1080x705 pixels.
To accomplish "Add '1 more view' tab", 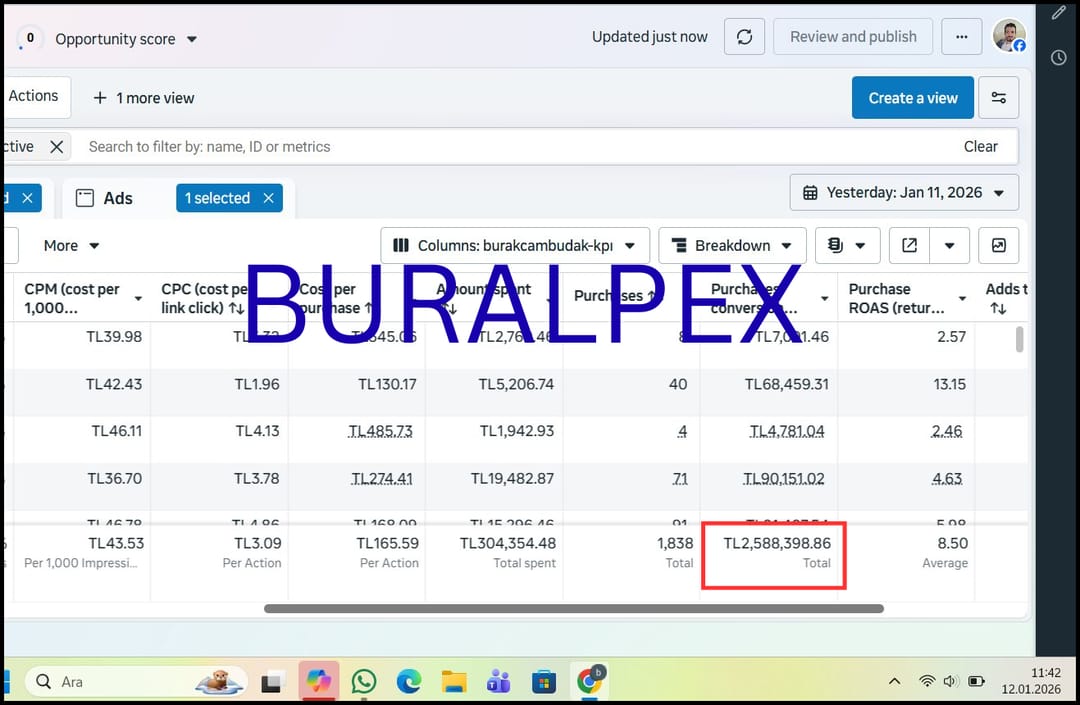I will coord(143,98).
